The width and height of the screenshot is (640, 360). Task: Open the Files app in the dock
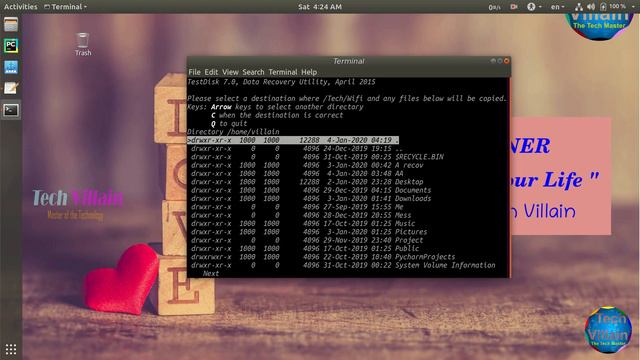click(x=11, y=24)
